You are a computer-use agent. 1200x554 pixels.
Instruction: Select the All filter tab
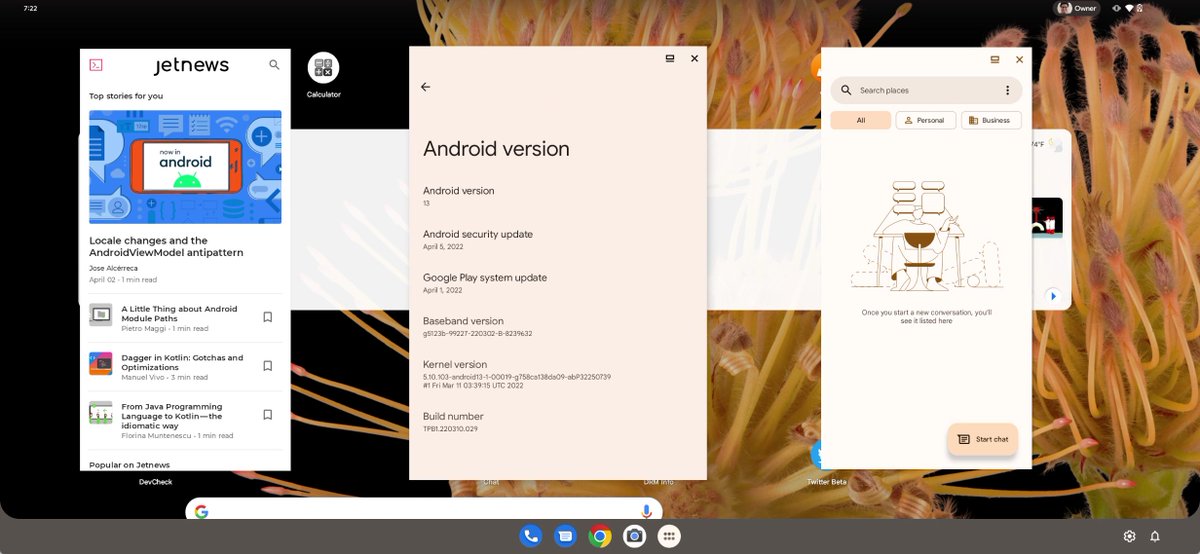(860, 120)
